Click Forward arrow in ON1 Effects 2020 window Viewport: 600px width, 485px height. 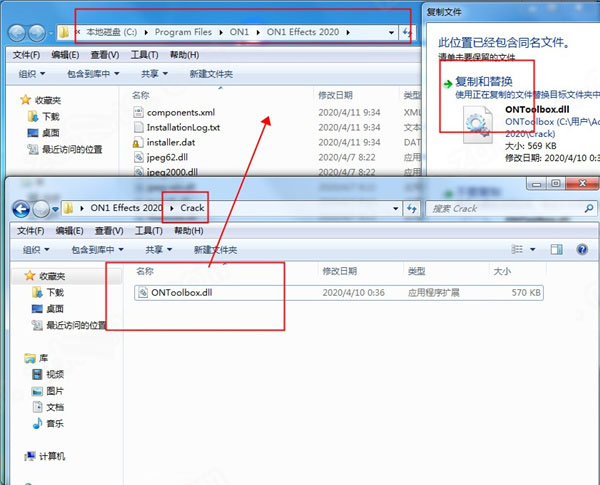point(37,33)
